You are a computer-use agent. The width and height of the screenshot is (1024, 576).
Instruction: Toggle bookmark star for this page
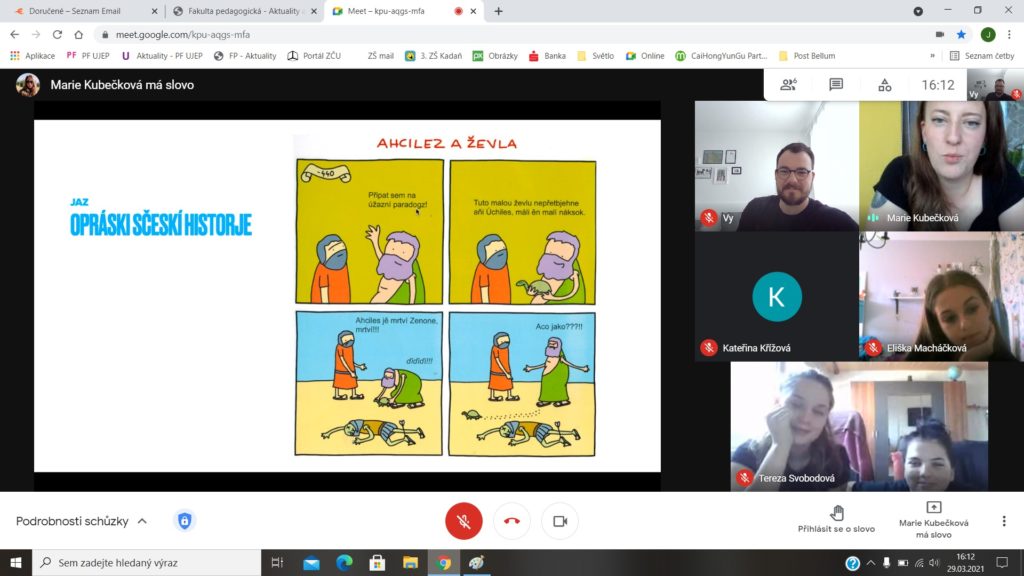961,35
